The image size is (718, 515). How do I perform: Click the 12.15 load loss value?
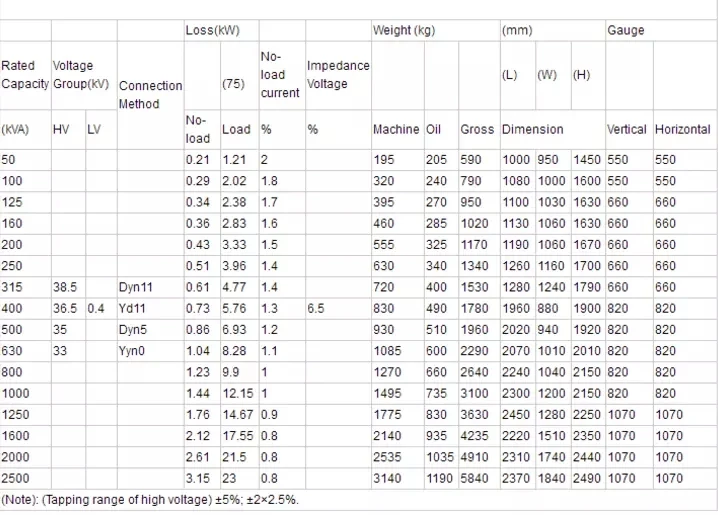click(x=235, y=395)
